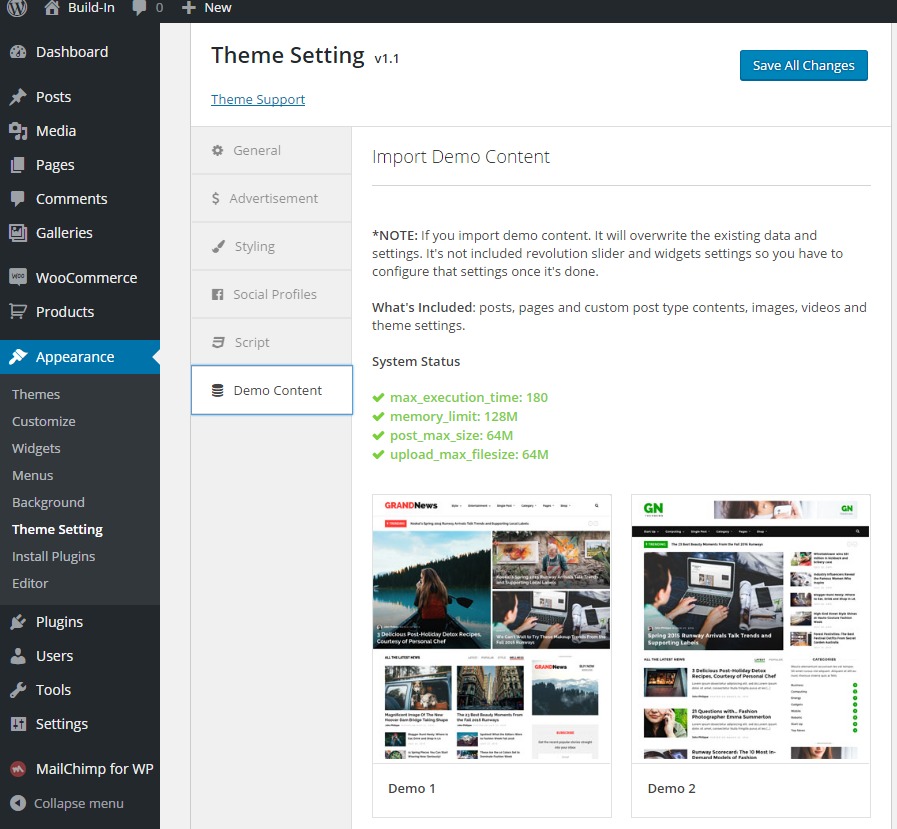The width and height of the screenshot is (897, 829).
Task: Open Install Plugins submenu item
Action: (x=54, y=557)
